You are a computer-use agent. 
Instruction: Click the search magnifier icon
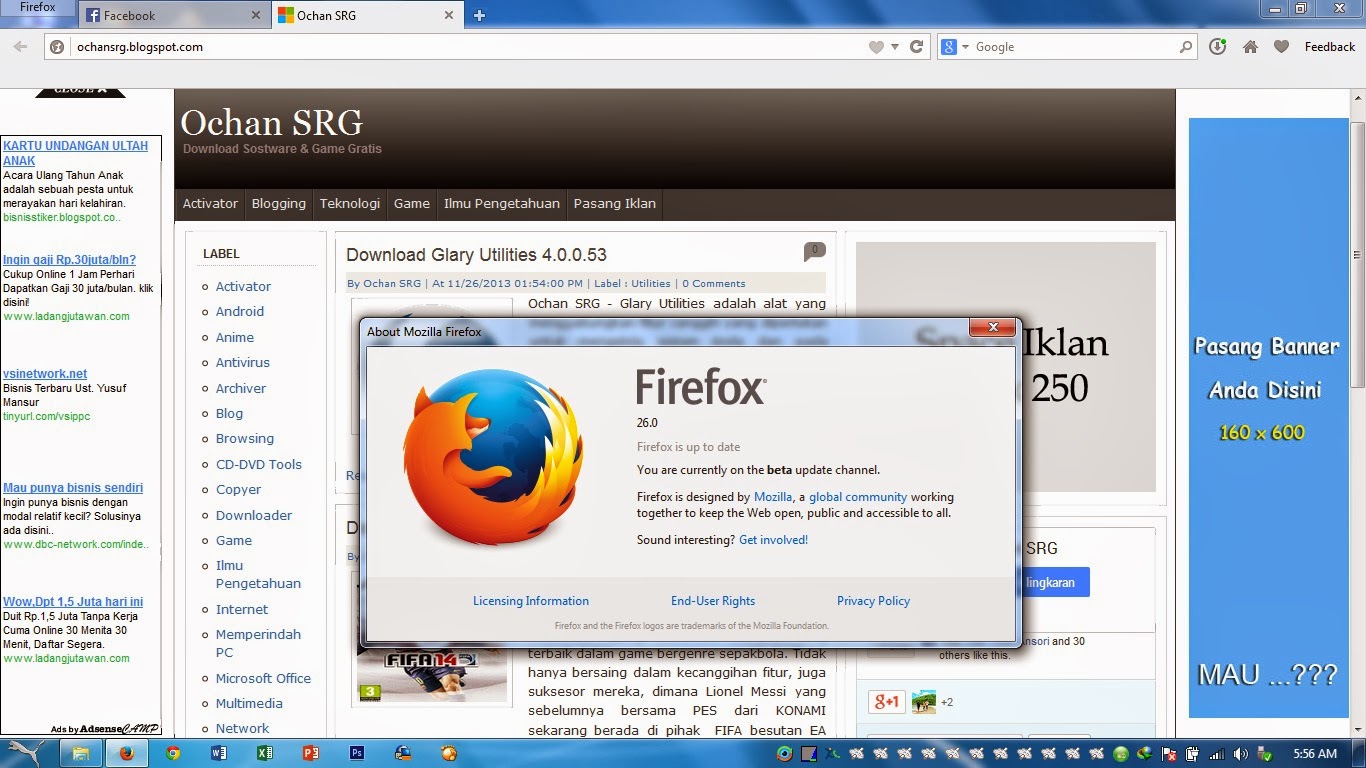pos(1186,47)
